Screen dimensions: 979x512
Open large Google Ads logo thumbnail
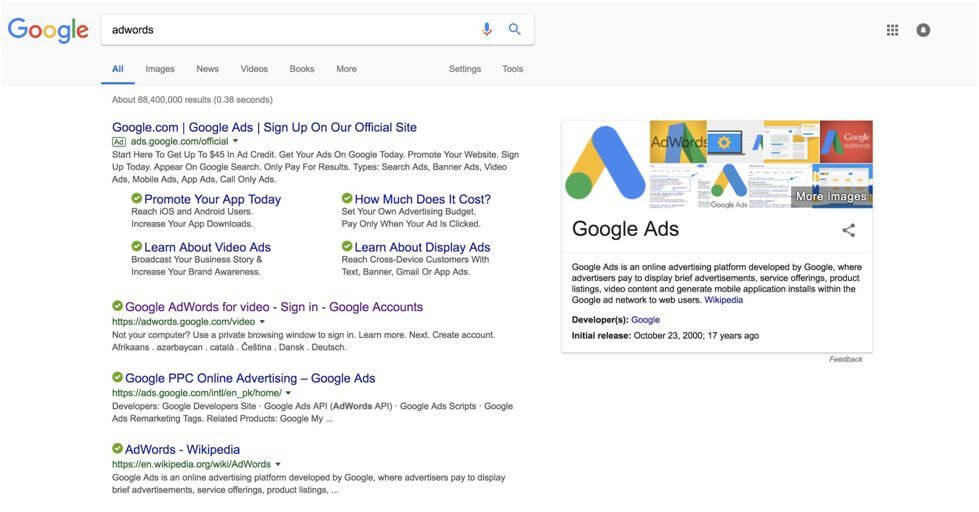(x=606, y=164)
